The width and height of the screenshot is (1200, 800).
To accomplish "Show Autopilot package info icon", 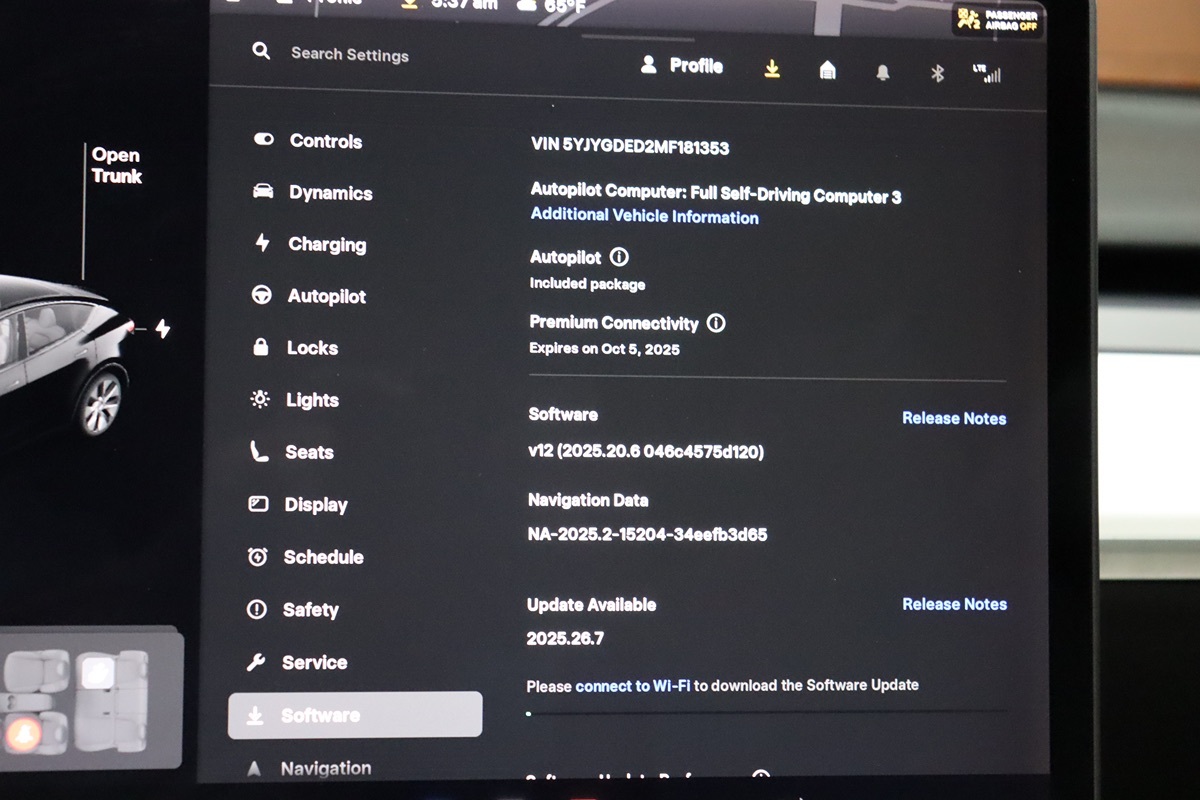I will coord(619,257).
